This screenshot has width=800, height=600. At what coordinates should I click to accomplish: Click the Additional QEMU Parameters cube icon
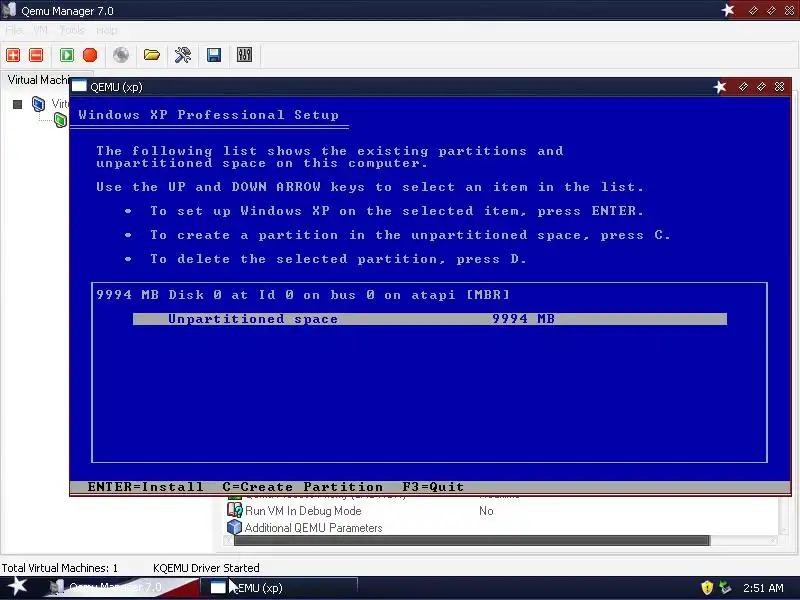pos(234,527)
